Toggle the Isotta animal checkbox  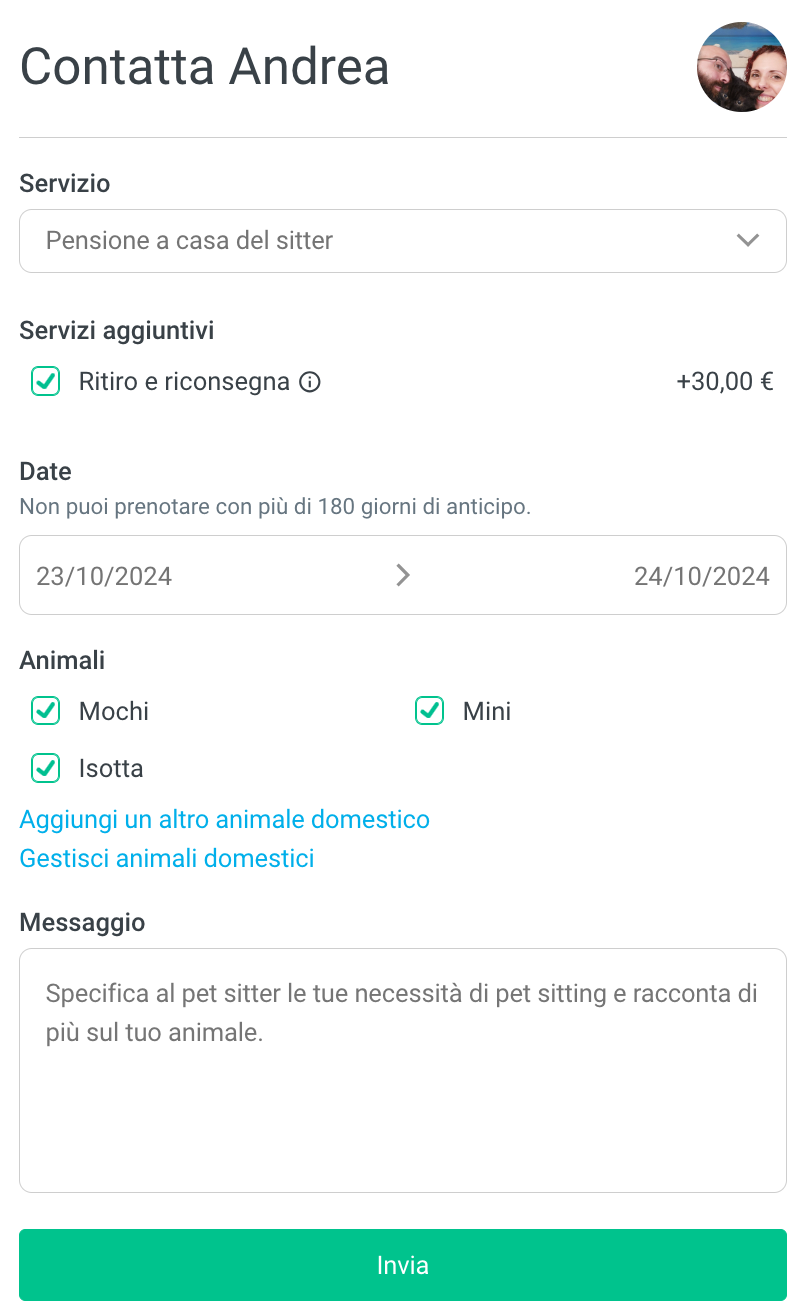coord(46,768)
